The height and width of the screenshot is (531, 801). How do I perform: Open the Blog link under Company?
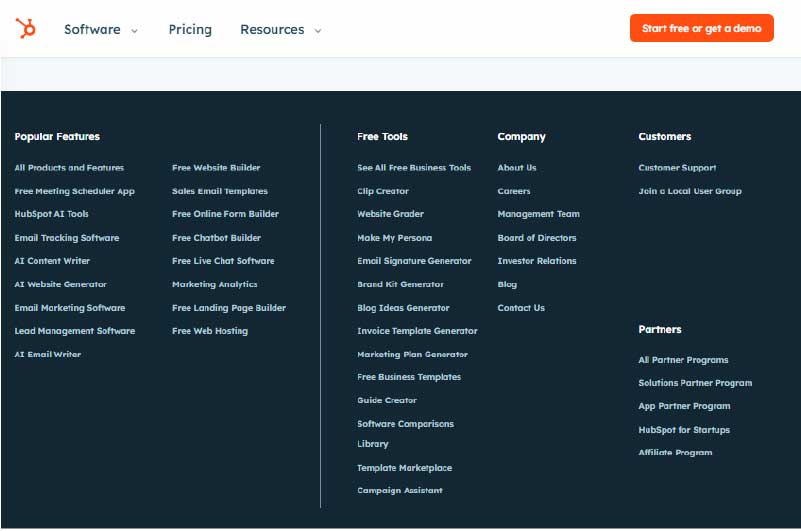coord(507,284)
